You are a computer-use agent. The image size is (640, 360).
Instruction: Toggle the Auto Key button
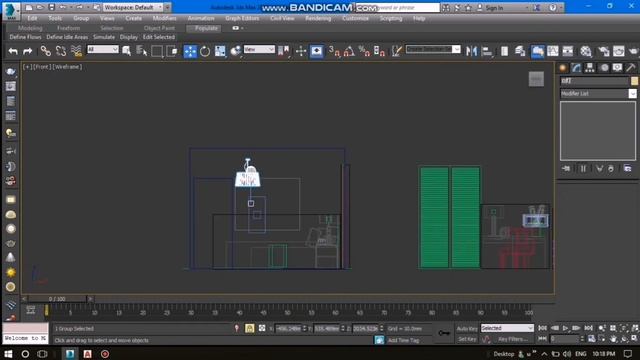click(x=467, y=329)
